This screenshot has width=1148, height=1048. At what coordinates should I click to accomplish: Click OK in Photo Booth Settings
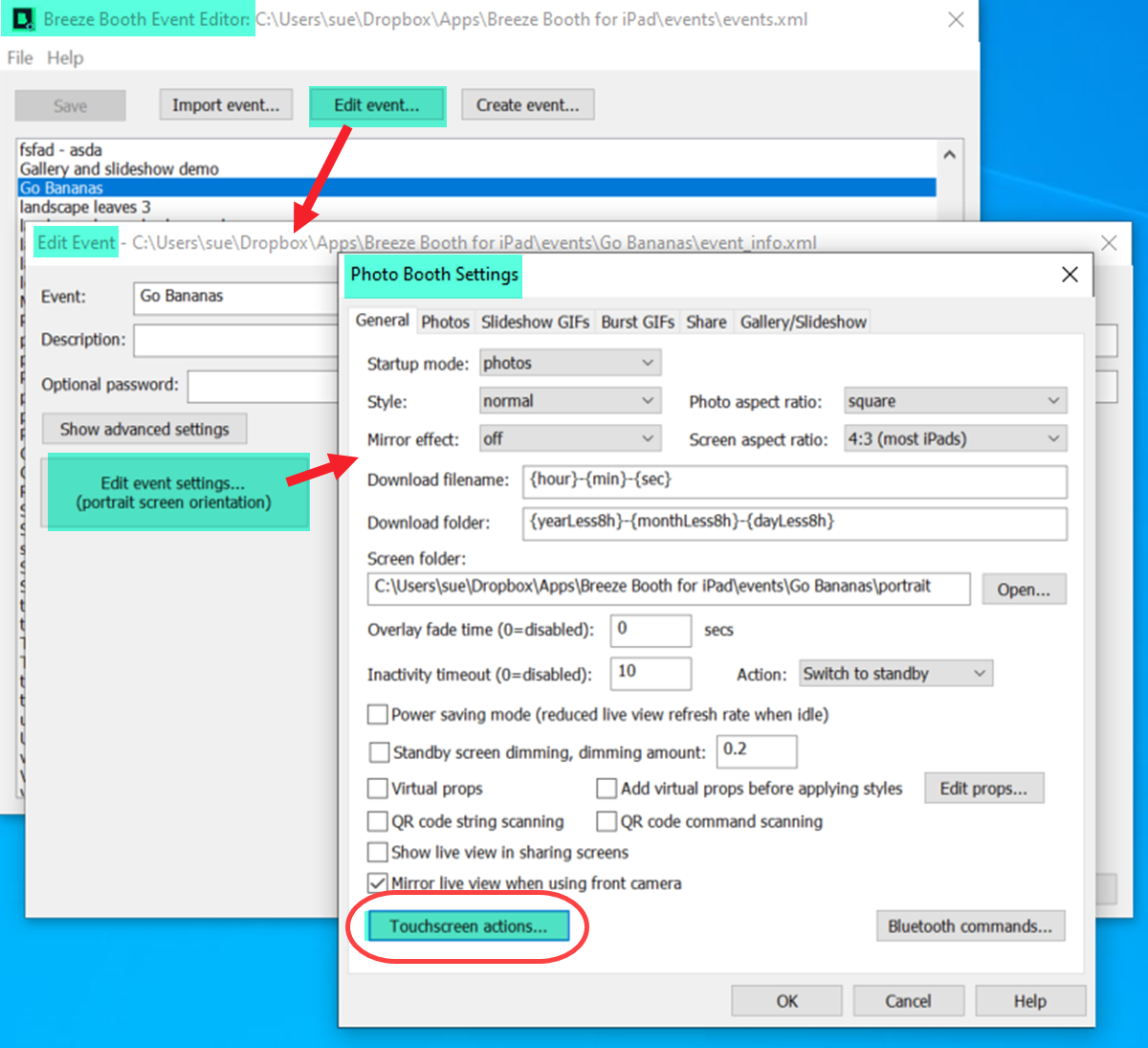(x=786, y=1001)
